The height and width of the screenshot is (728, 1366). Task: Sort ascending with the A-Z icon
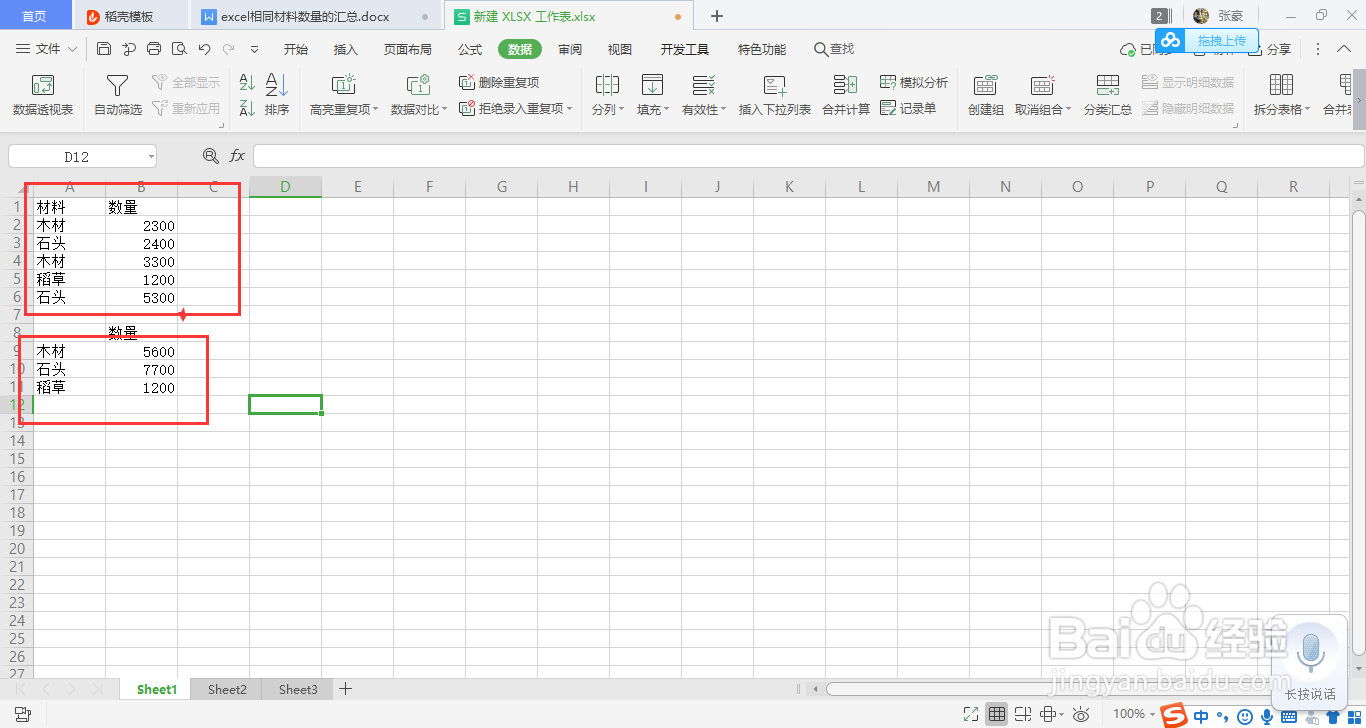(248, 83)
